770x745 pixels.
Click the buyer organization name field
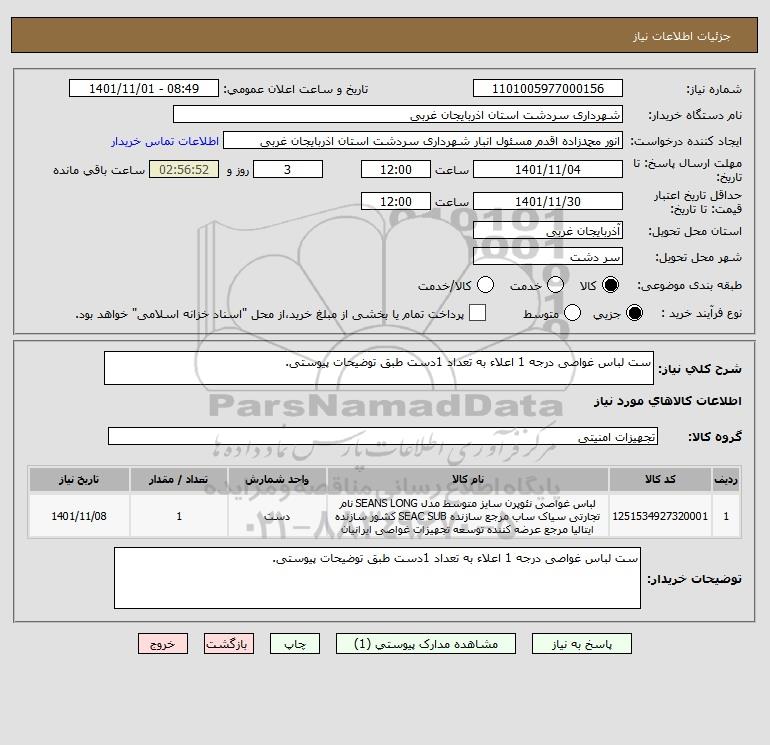pos(398,115)
